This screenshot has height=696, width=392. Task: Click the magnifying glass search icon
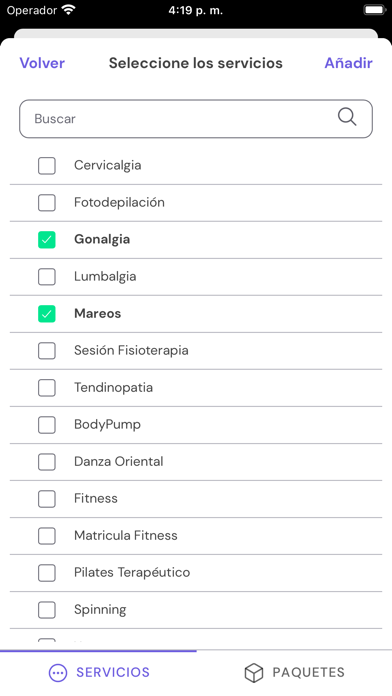point(347,117)
